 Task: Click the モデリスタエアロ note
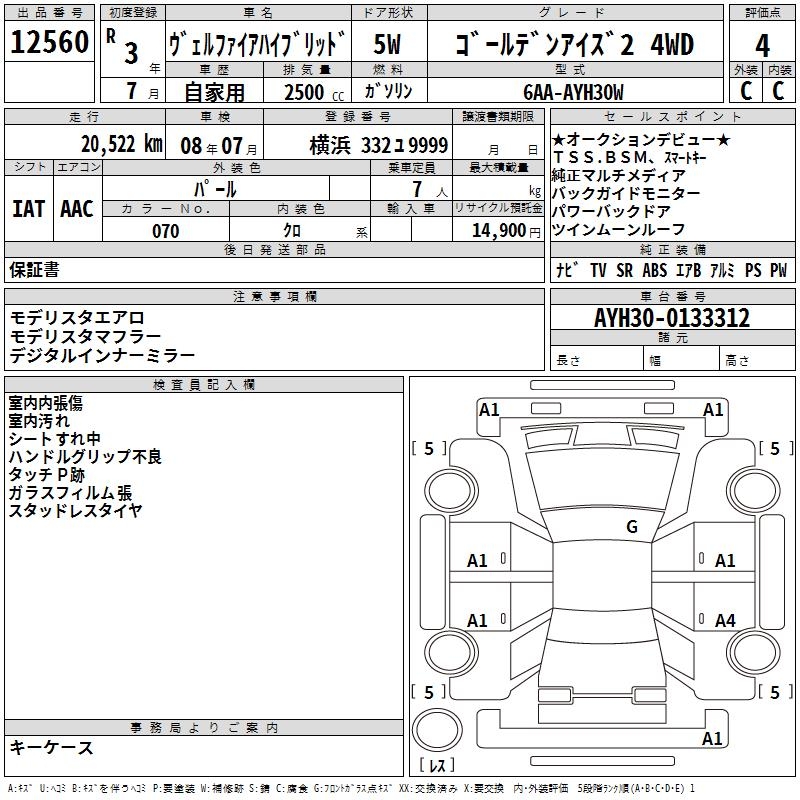coord(77,318)
